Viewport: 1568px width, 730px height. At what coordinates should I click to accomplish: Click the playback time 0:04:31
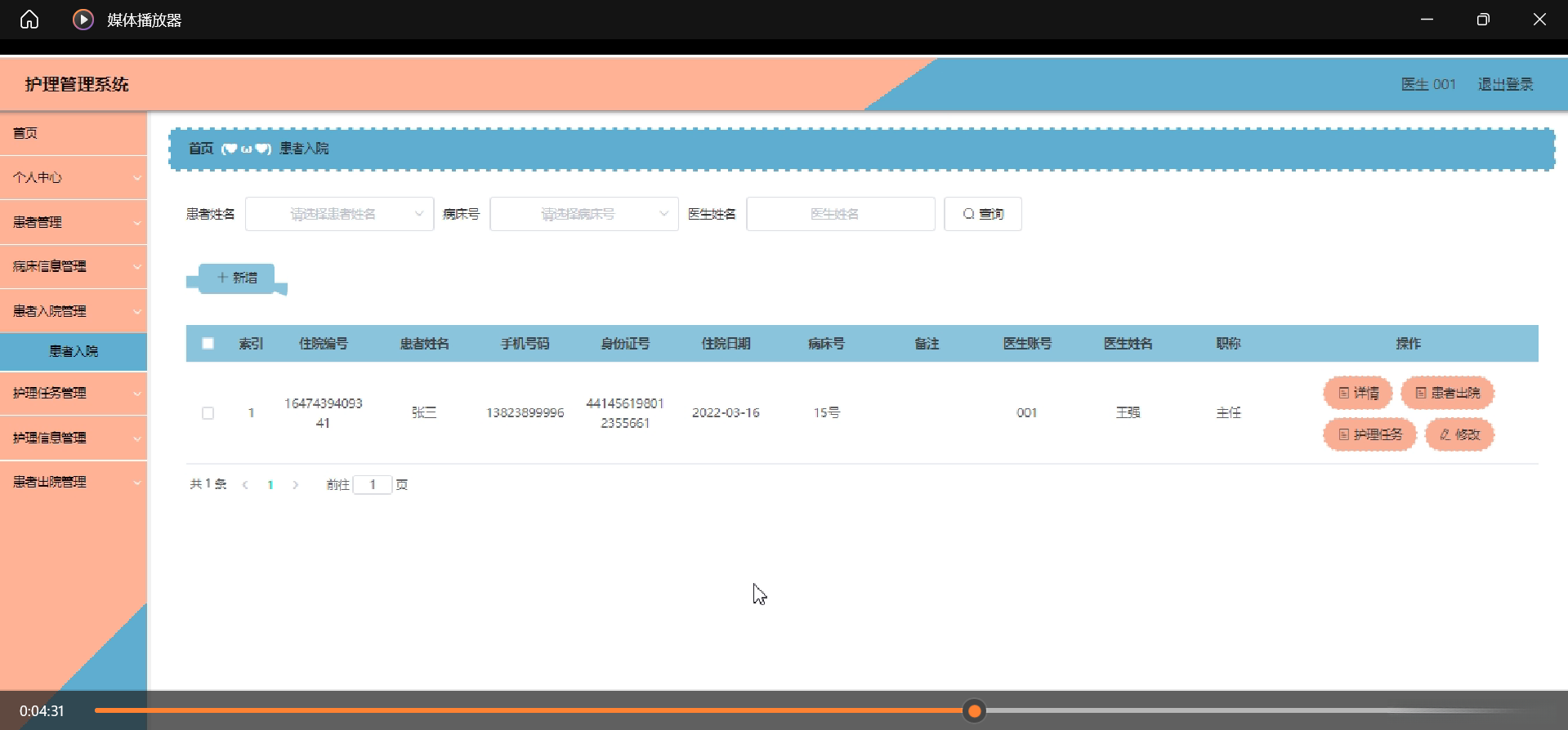pos(42,711)
